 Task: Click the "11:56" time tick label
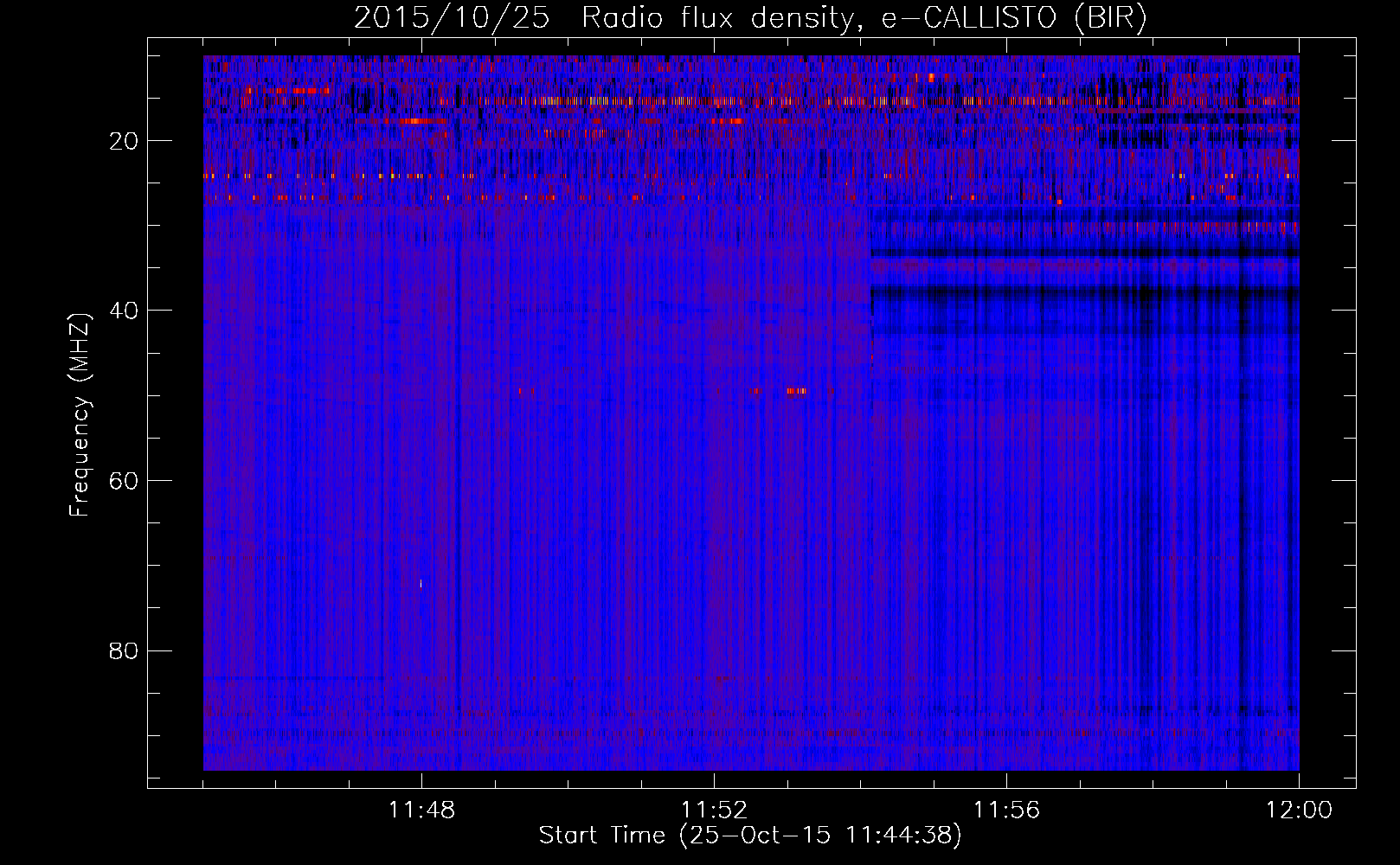[1006, 811]
